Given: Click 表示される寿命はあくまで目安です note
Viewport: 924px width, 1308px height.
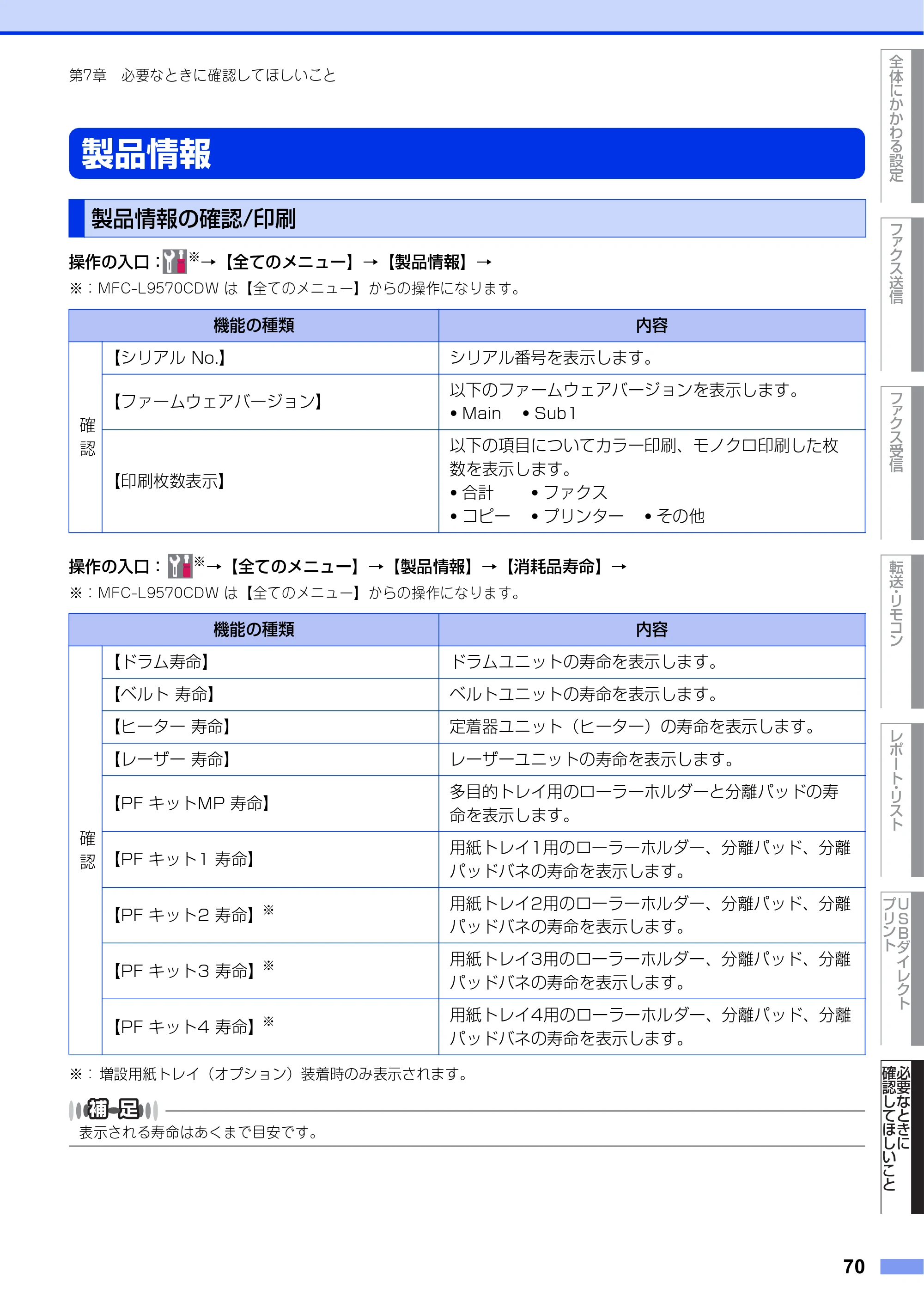Looking at the screenshot, I should [x=198, y=1132].
